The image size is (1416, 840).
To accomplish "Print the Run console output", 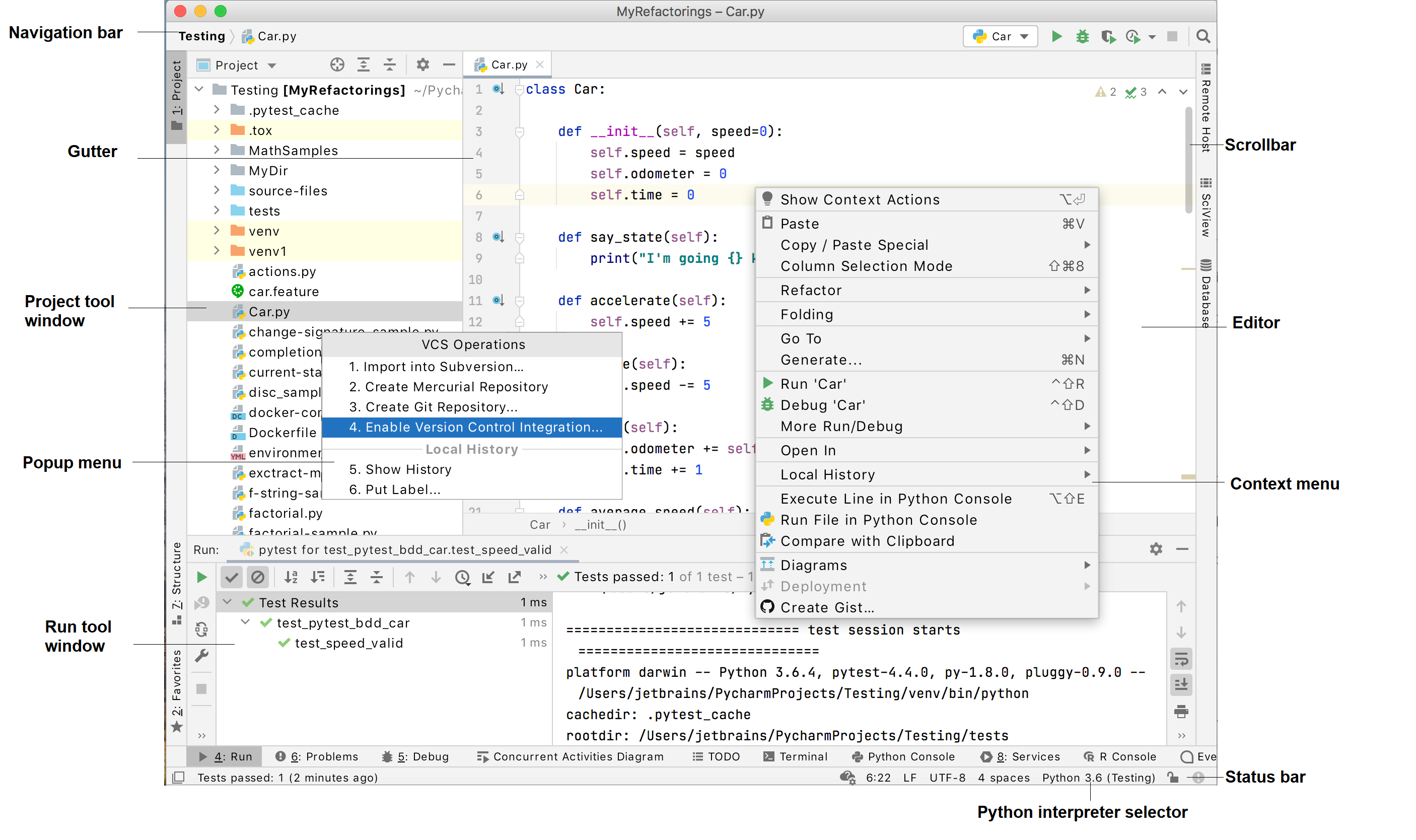I will click(1181, 712).
